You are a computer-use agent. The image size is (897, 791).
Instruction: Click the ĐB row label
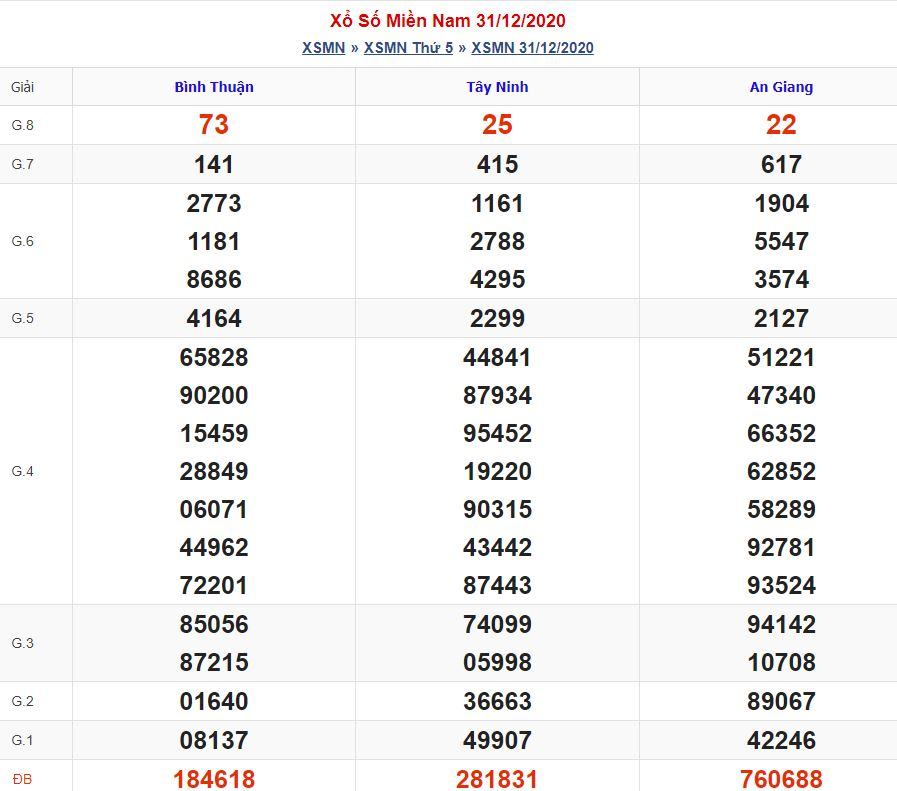pos(22,779)
